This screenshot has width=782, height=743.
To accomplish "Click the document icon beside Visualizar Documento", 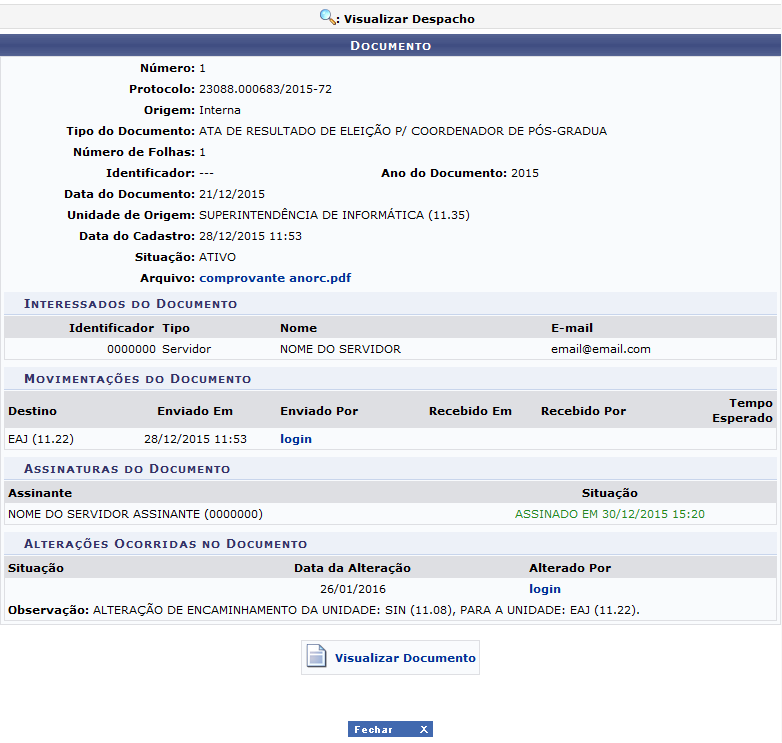I will [x=316, y=656].
